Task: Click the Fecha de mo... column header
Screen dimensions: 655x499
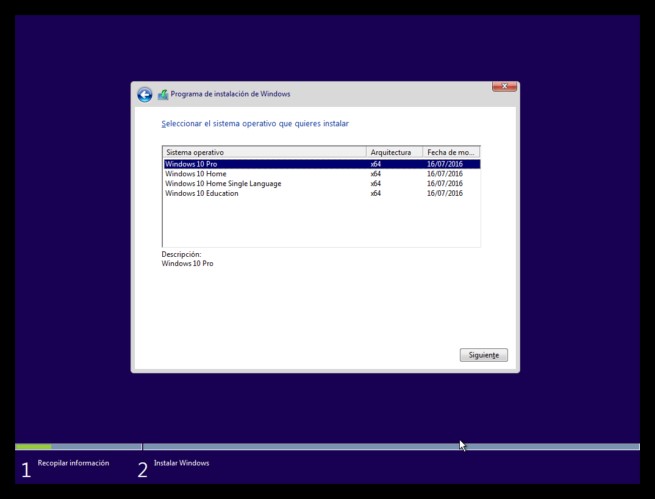Action: point(451,152)
